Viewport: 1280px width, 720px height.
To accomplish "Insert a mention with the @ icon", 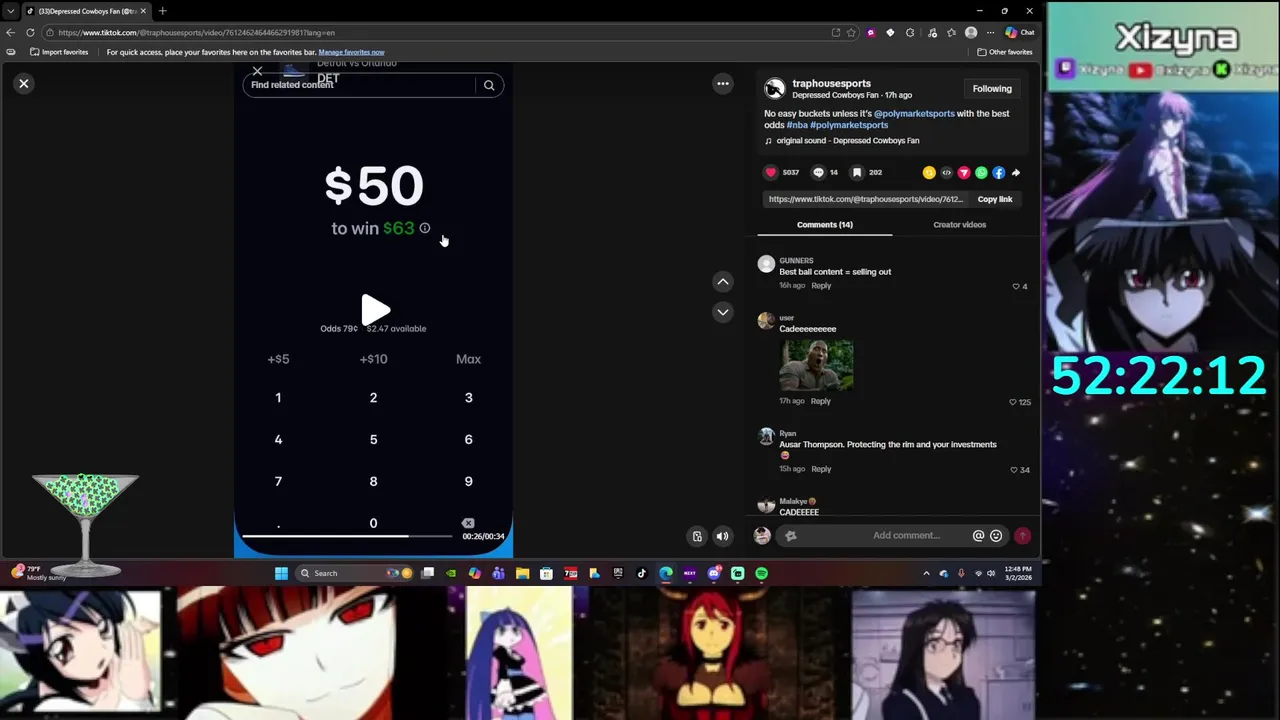I will pyautogui.click(x=979, y=536).
